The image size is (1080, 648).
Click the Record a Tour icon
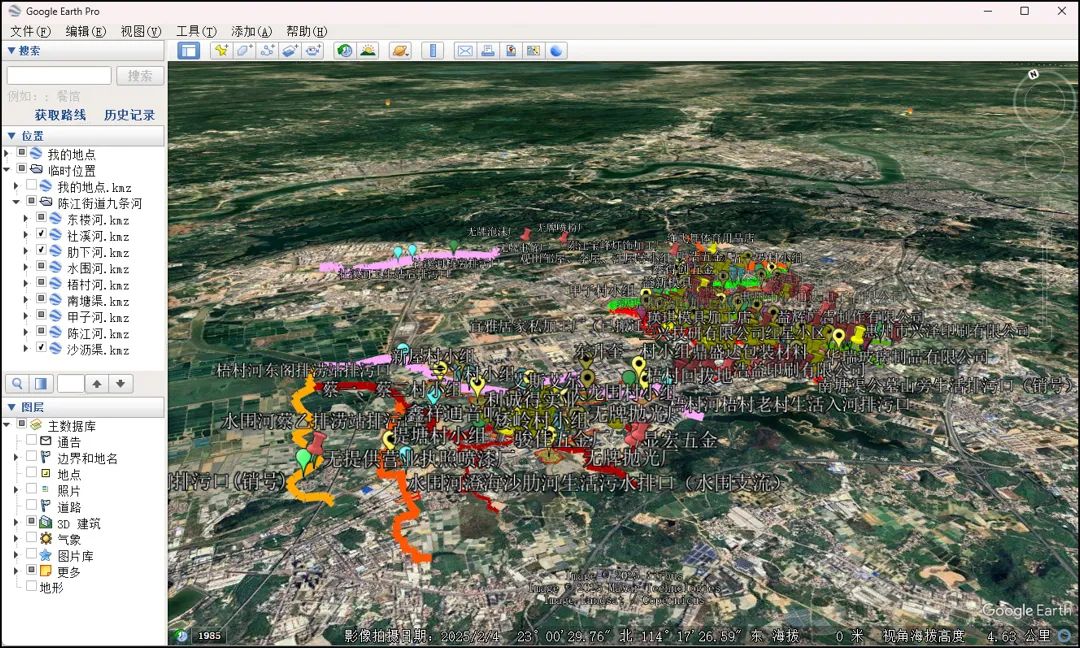313,51
